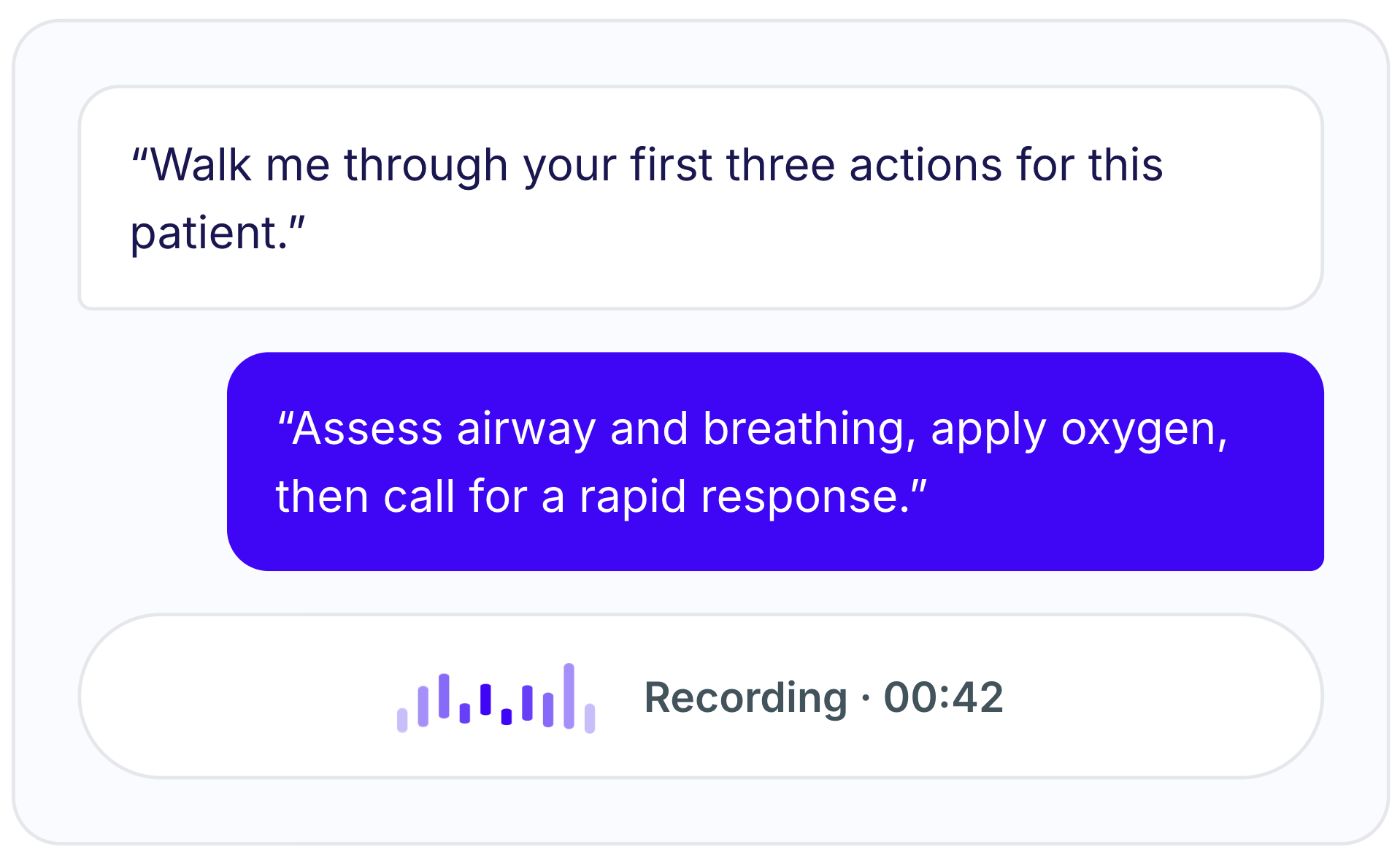1400x866 pixels.
Task: Click the faint first waveform bar
Action: [402, 719]
